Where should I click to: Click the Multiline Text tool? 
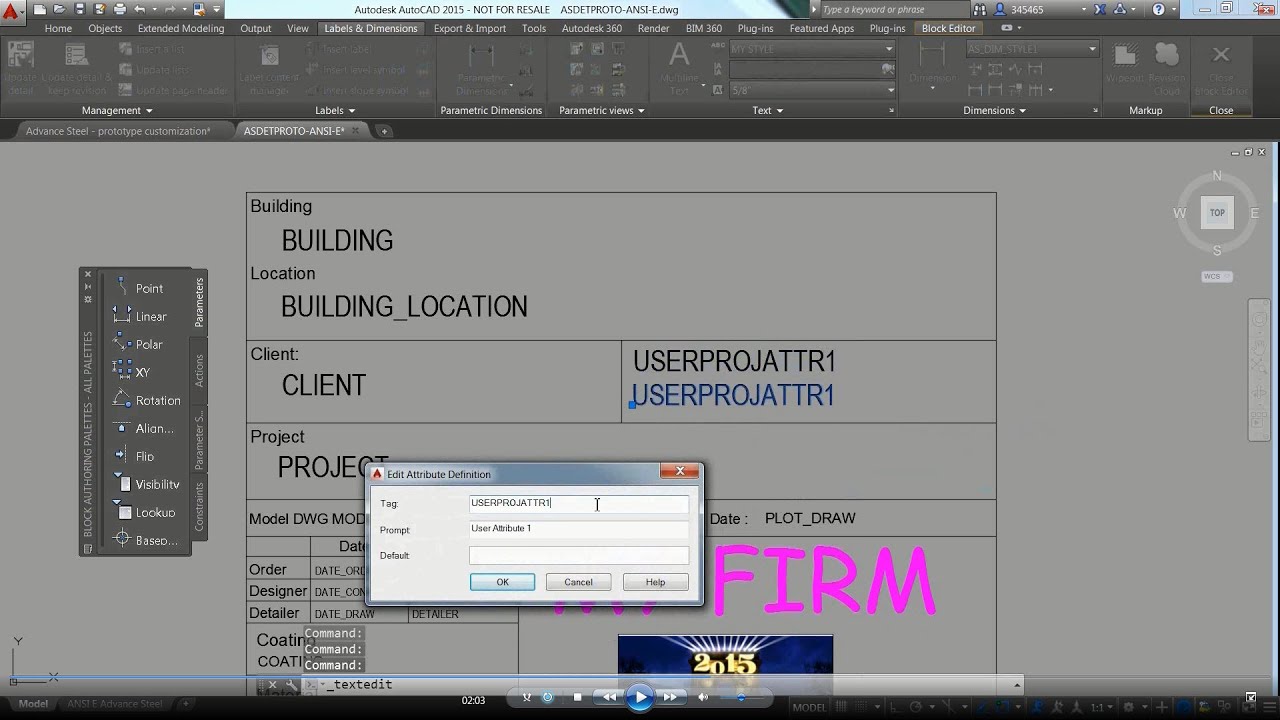pyautogui.click(x=679, y=68)
